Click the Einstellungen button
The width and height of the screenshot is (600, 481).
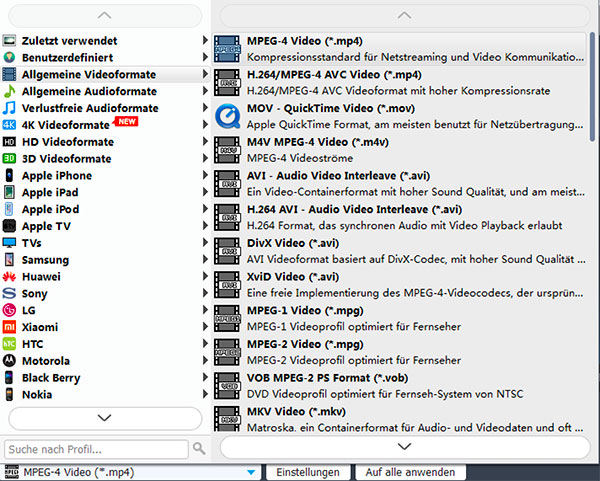308,472
